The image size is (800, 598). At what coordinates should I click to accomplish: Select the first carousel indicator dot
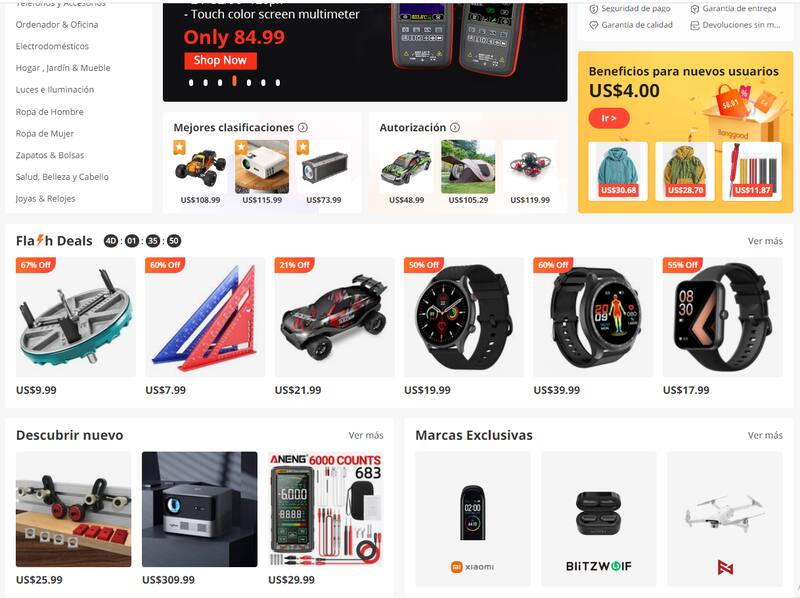pyautogui.click(x=191, y=83)
